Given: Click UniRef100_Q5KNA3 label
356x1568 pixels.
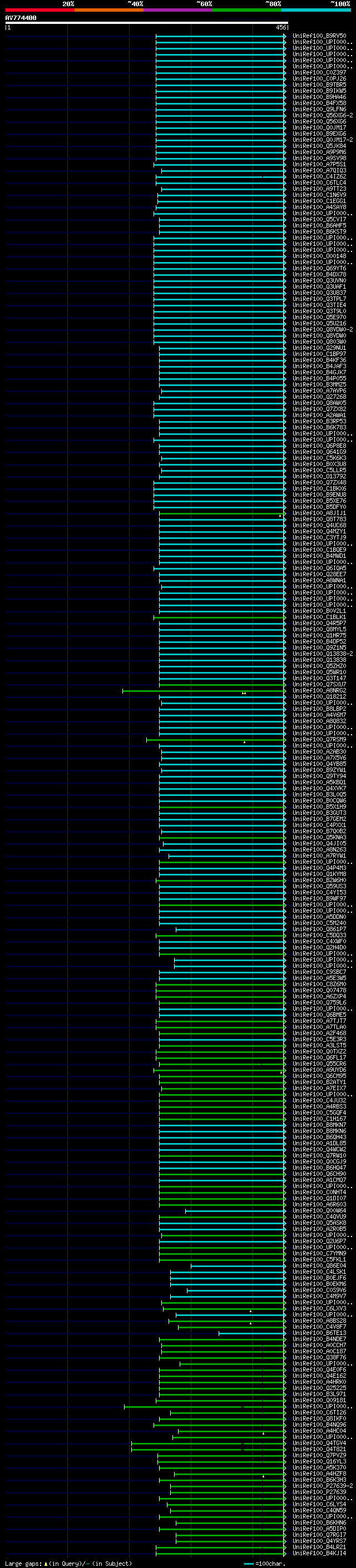Looking at the screenshot, I should click(x=319, y=837).
